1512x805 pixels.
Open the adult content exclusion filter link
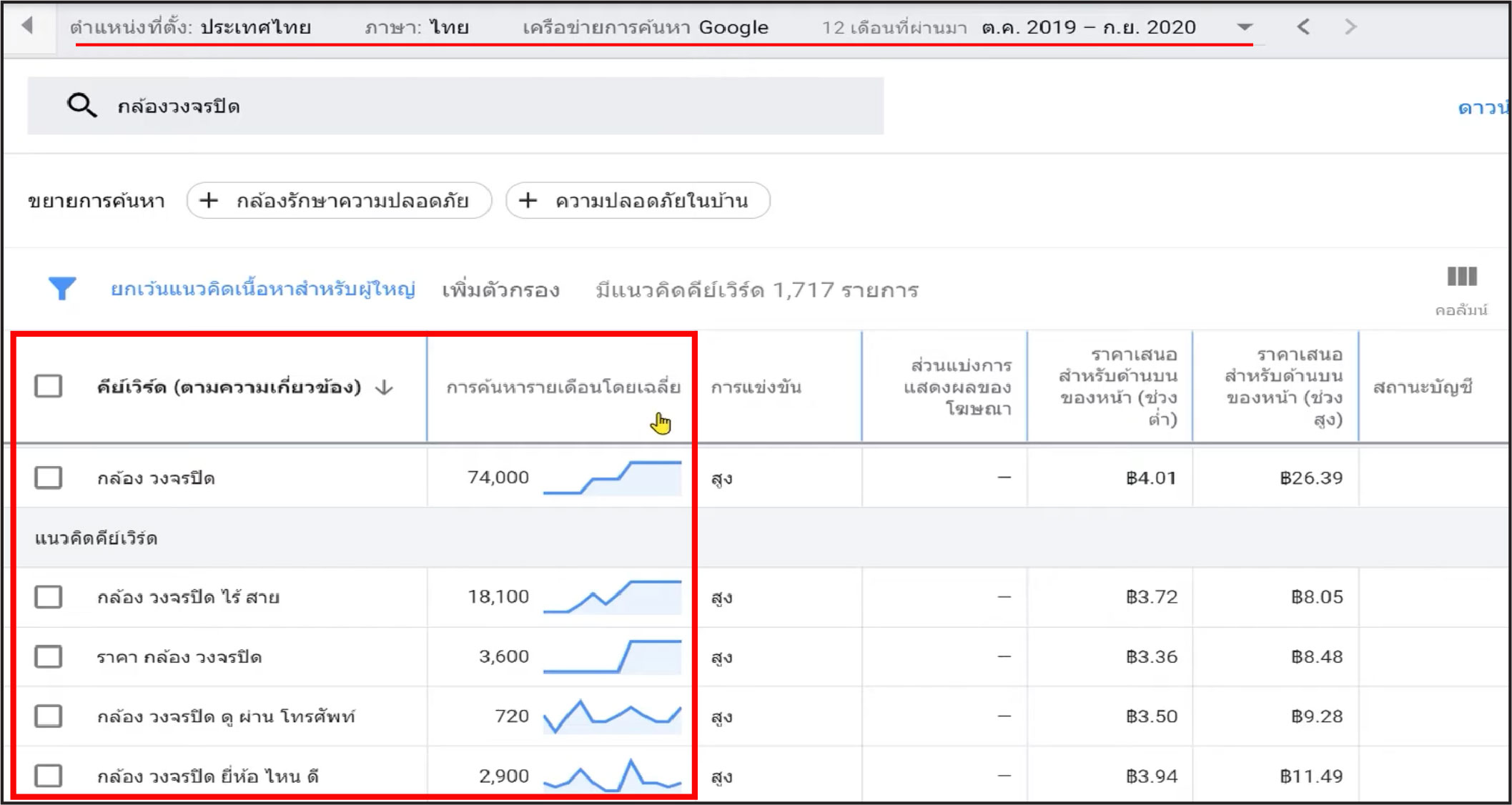pyautogui.click(x=262, y=289)
